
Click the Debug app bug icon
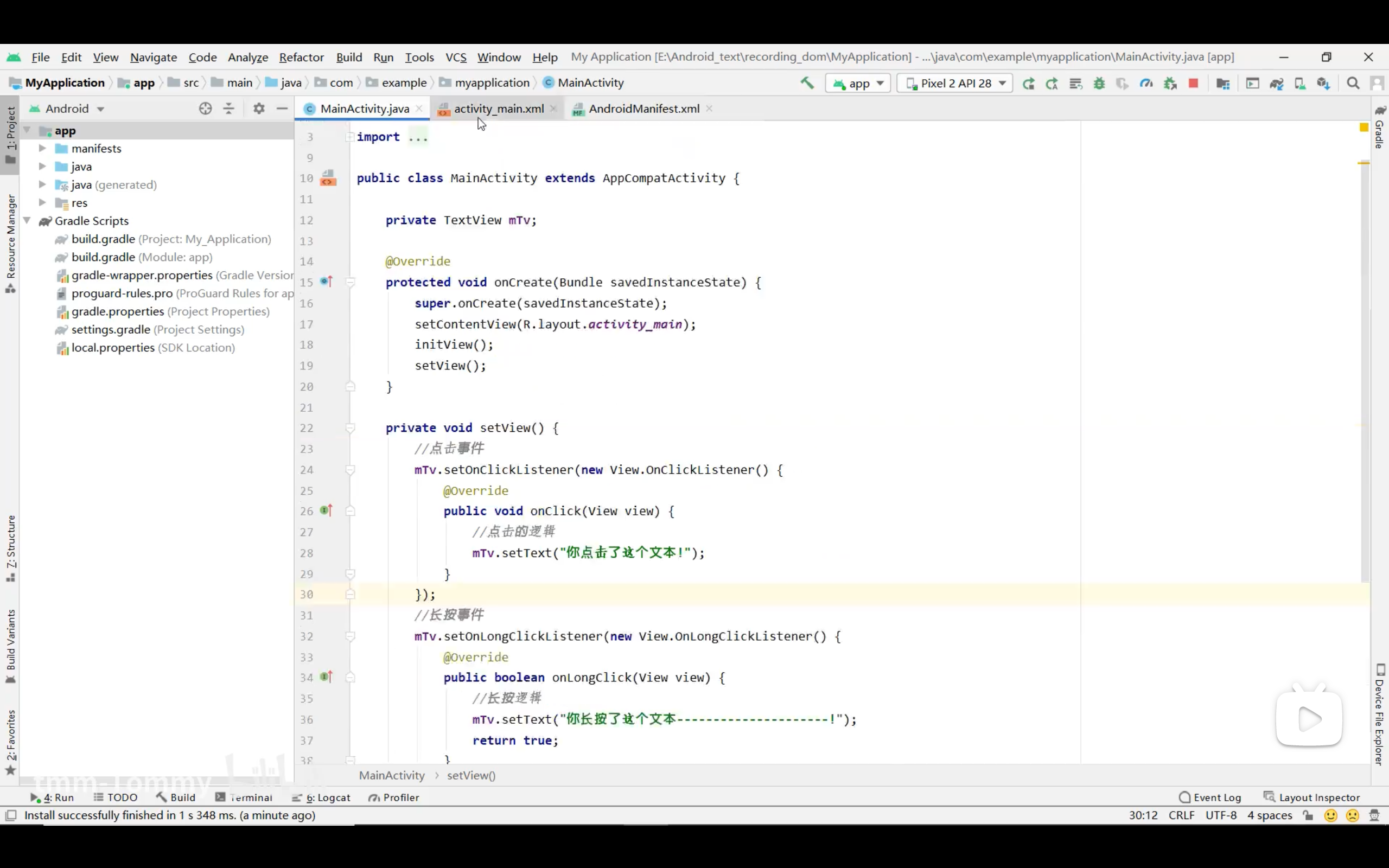pyautogui.click(x=1099, y=83)
